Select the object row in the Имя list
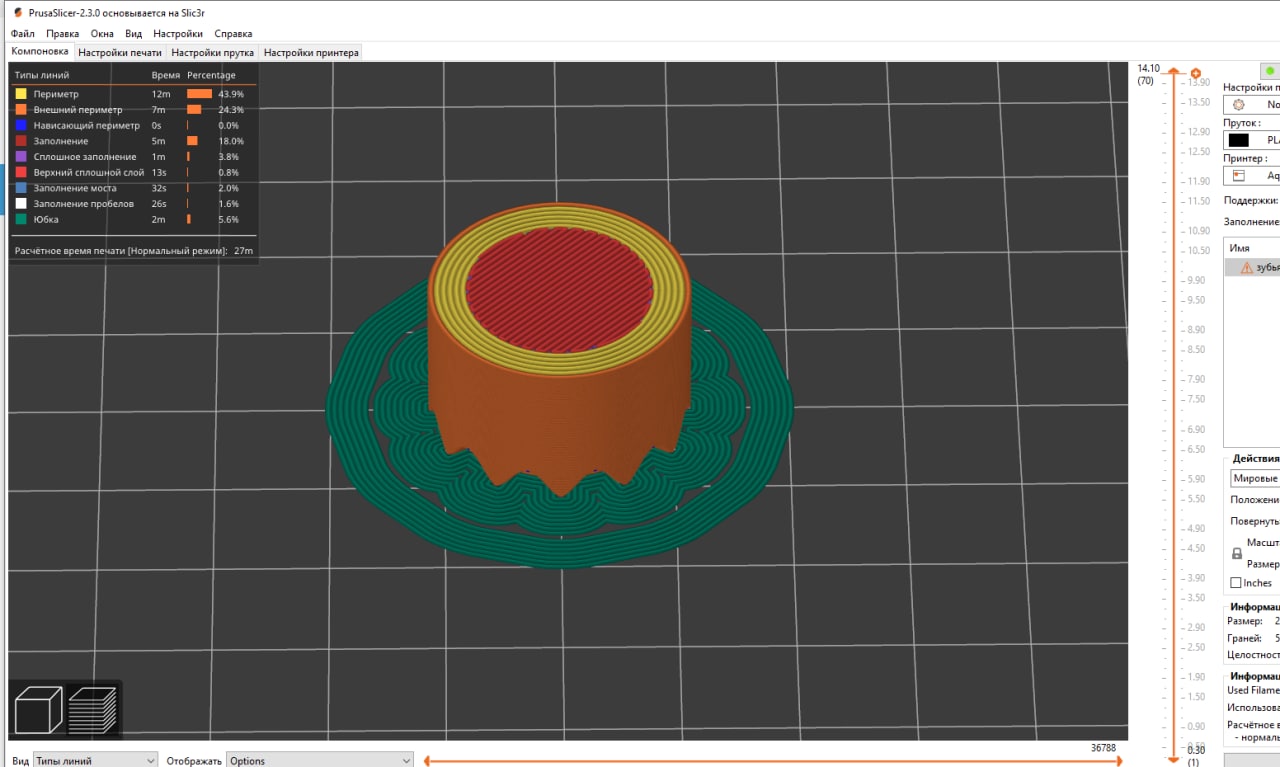The image size is (1280, 767). pos(1252,268)
